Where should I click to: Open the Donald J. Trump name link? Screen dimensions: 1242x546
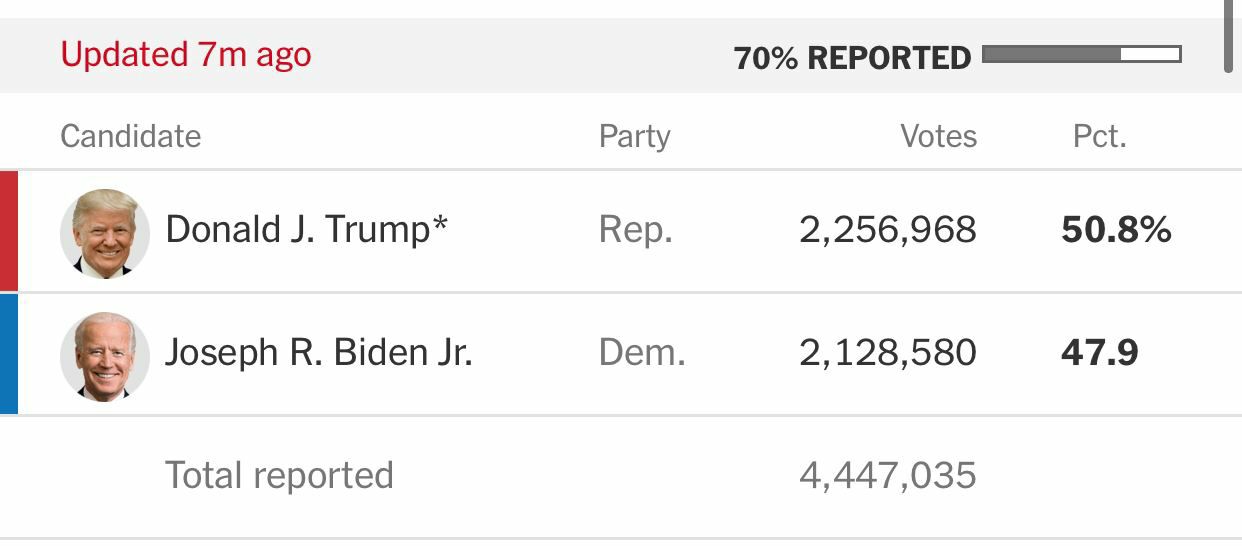pyautogui.click(x=306, y=230)
